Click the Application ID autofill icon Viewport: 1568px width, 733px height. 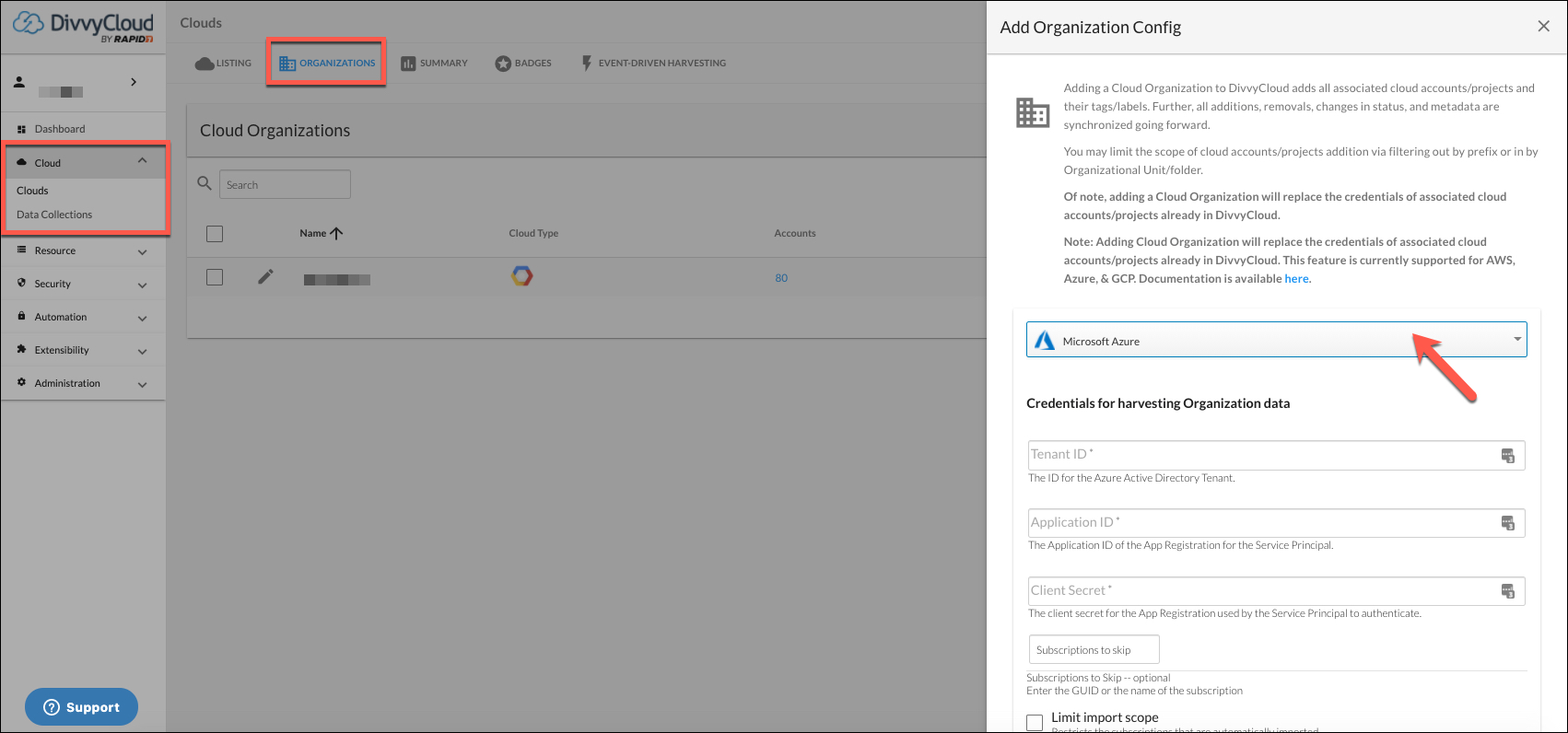point(1508,523)
